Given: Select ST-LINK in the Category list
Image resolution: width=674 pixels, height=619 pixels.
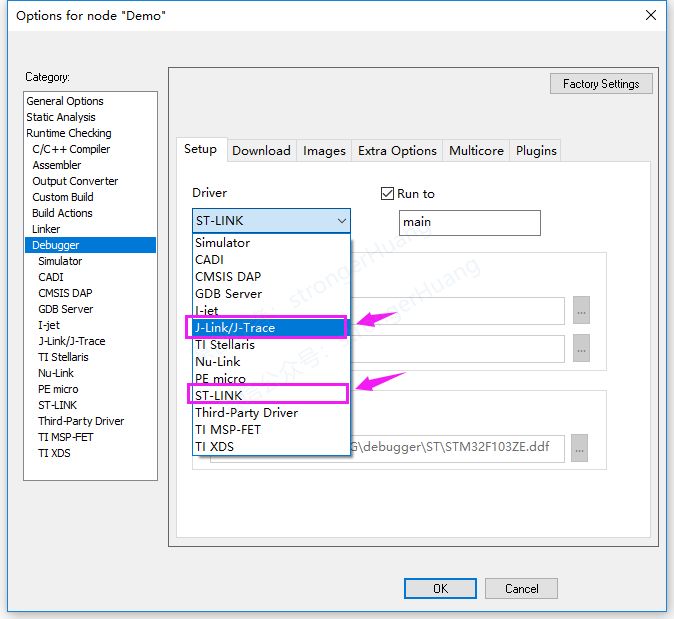Looking at the screenshot, I should (x=90, y=405).
